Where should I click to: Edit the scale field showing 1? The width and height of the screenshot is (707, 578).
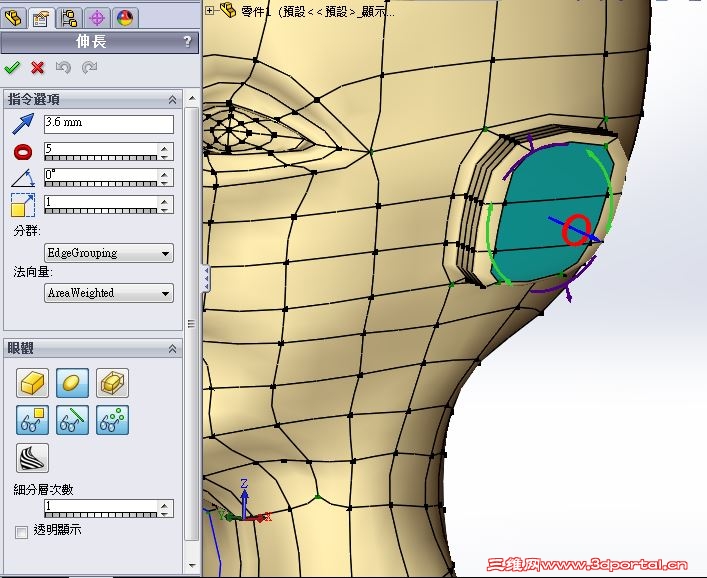pyautogui.click(x=101, y=202)
